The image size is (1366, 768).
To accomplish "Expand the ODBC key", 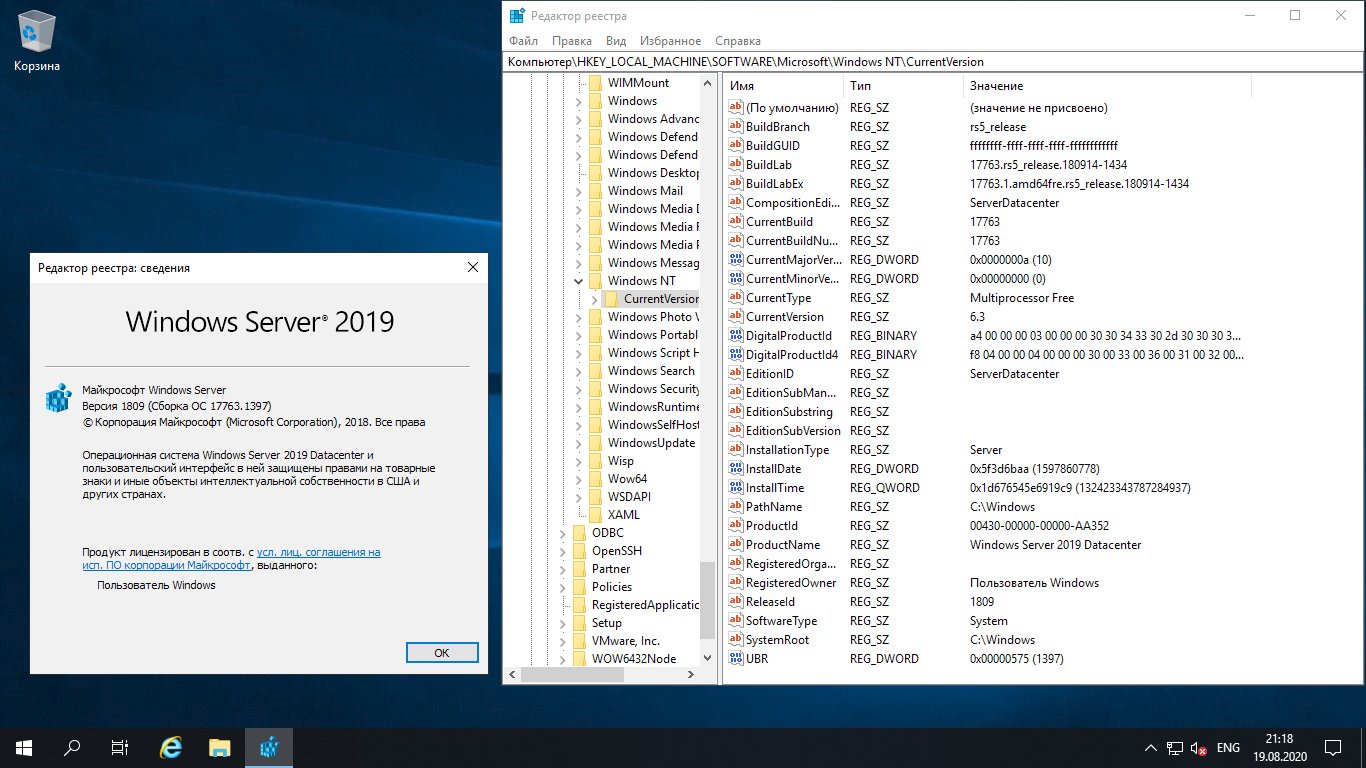I will [x=562, y=533].
